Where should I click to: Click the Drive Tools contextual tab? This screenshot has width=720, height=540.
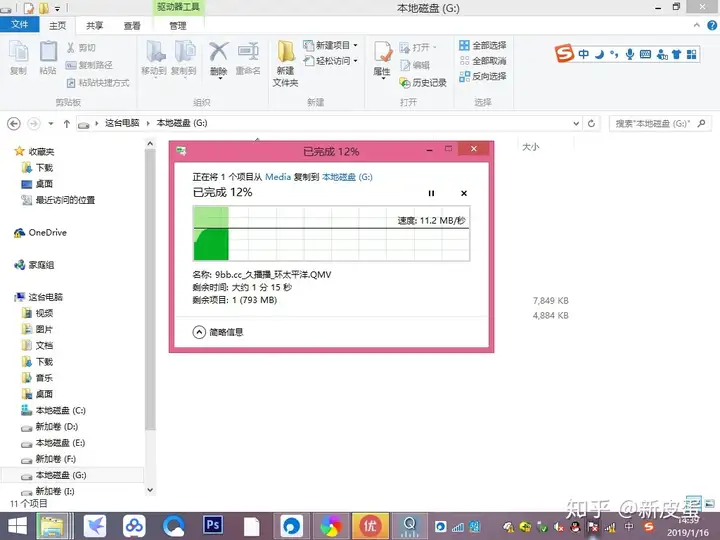pos(178,7)
